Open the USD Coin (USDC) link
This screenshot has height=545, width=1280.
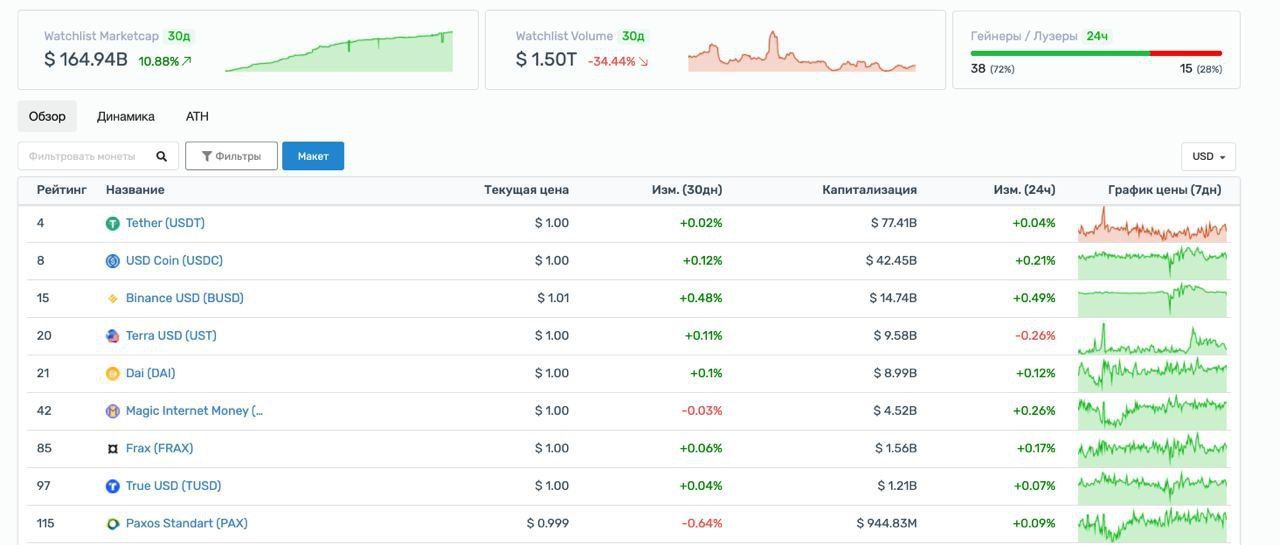pos(174,260)
